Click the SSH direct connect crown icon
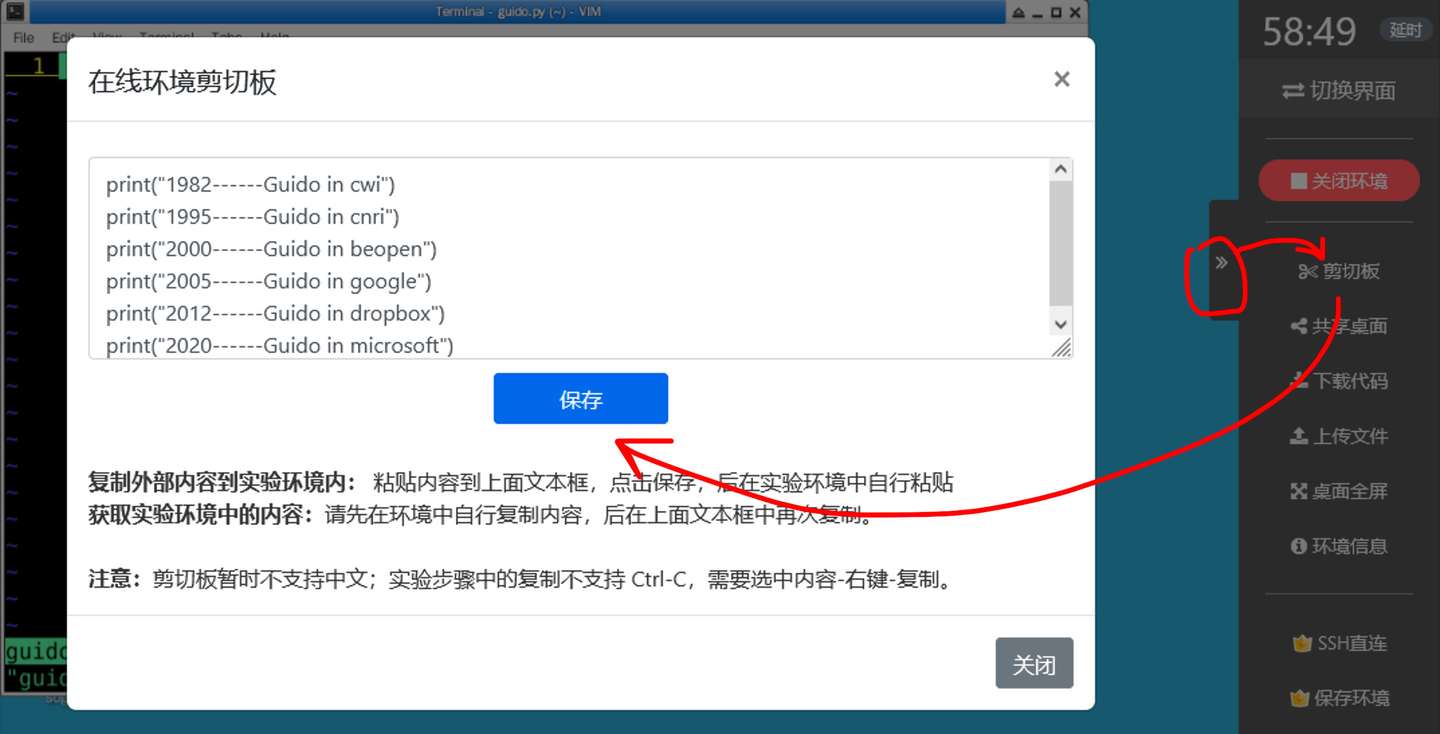Viewport: 1440px width, 734px height. (1302, 643)
